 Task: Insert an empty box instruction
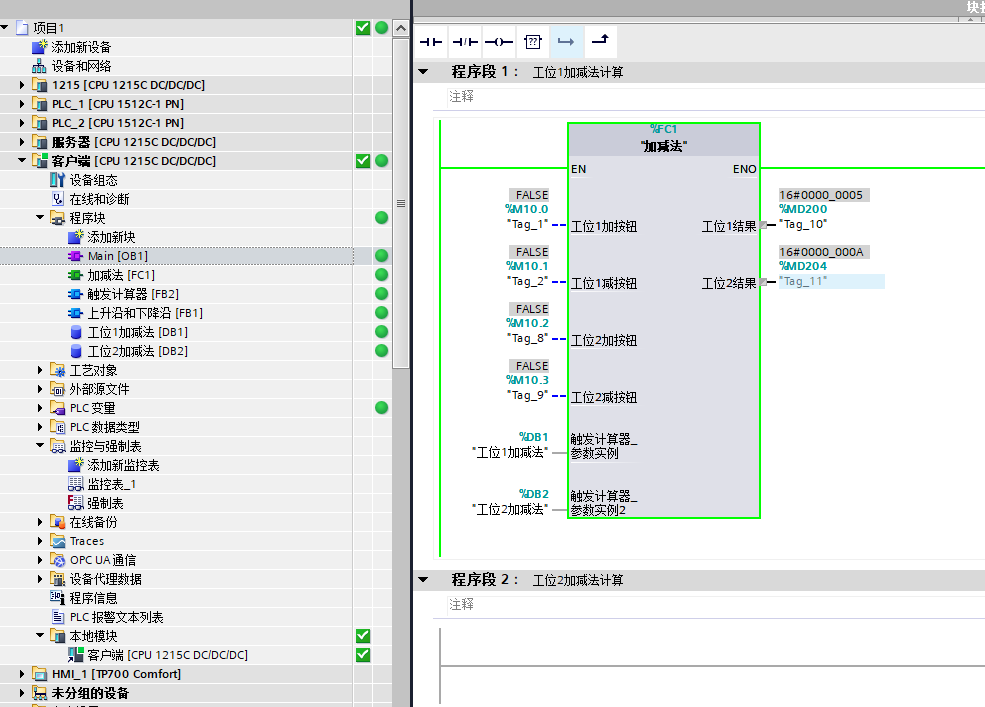tap(532, 41)
